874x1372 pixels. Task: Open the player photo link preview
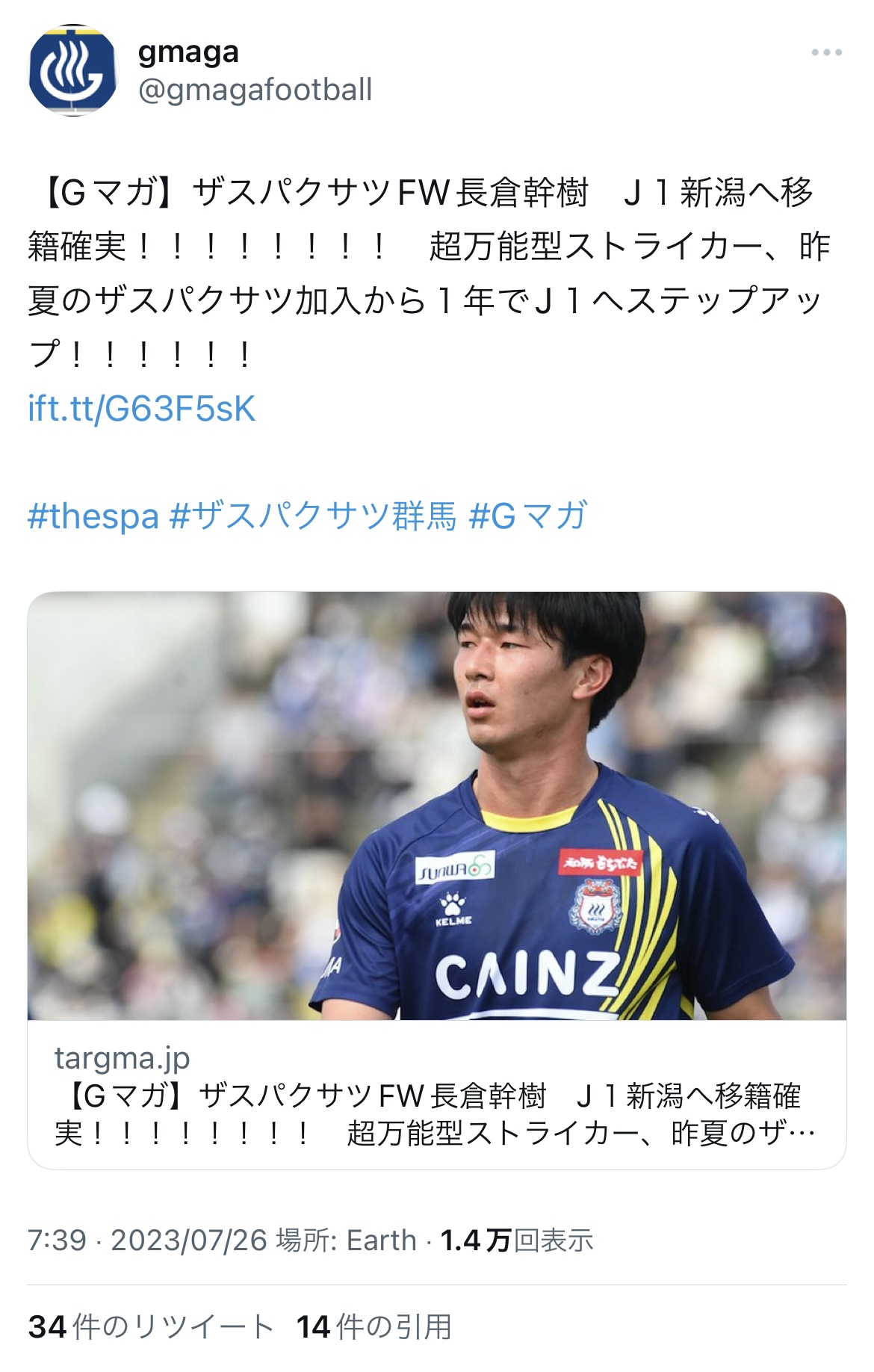click(x=437, y=806)
